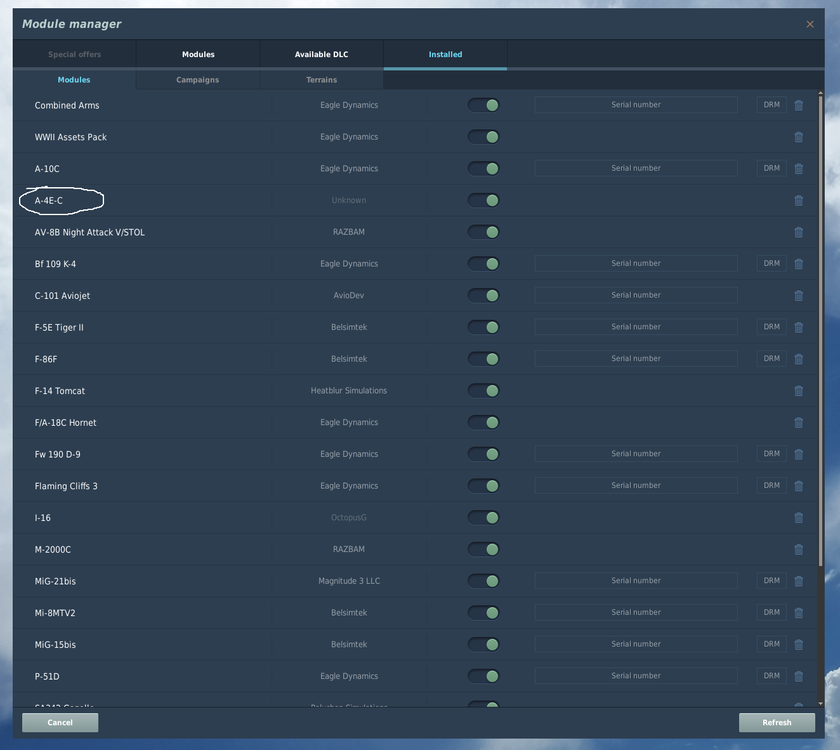Viewport: 840px width, 750px height.
Task: Switch to the Terrains sub-tab
Action: click(x=321, y=80)
